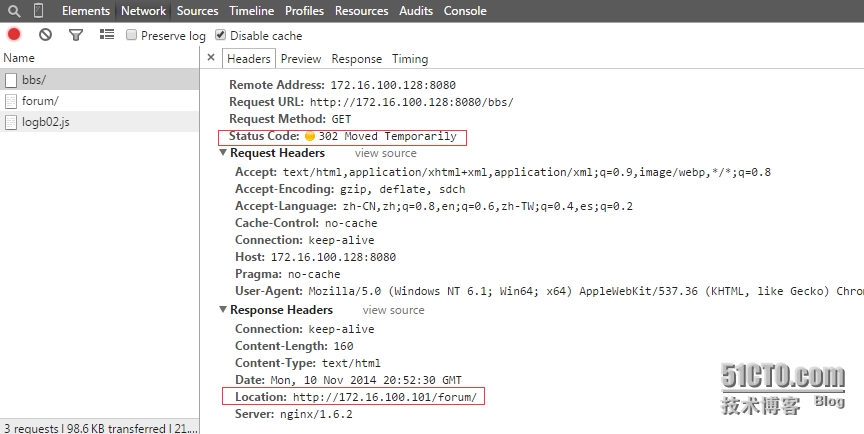Image resolution: width=864 pixels, height=434 pixels.
Task: Enable the Preserve log checkbox
Action: coord(131,35)
